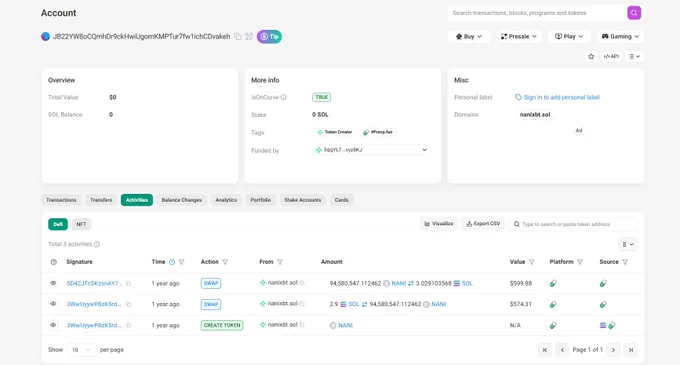The image size is (680, 365).
Task: Click the Visualize button
Action: click(438, 224)
